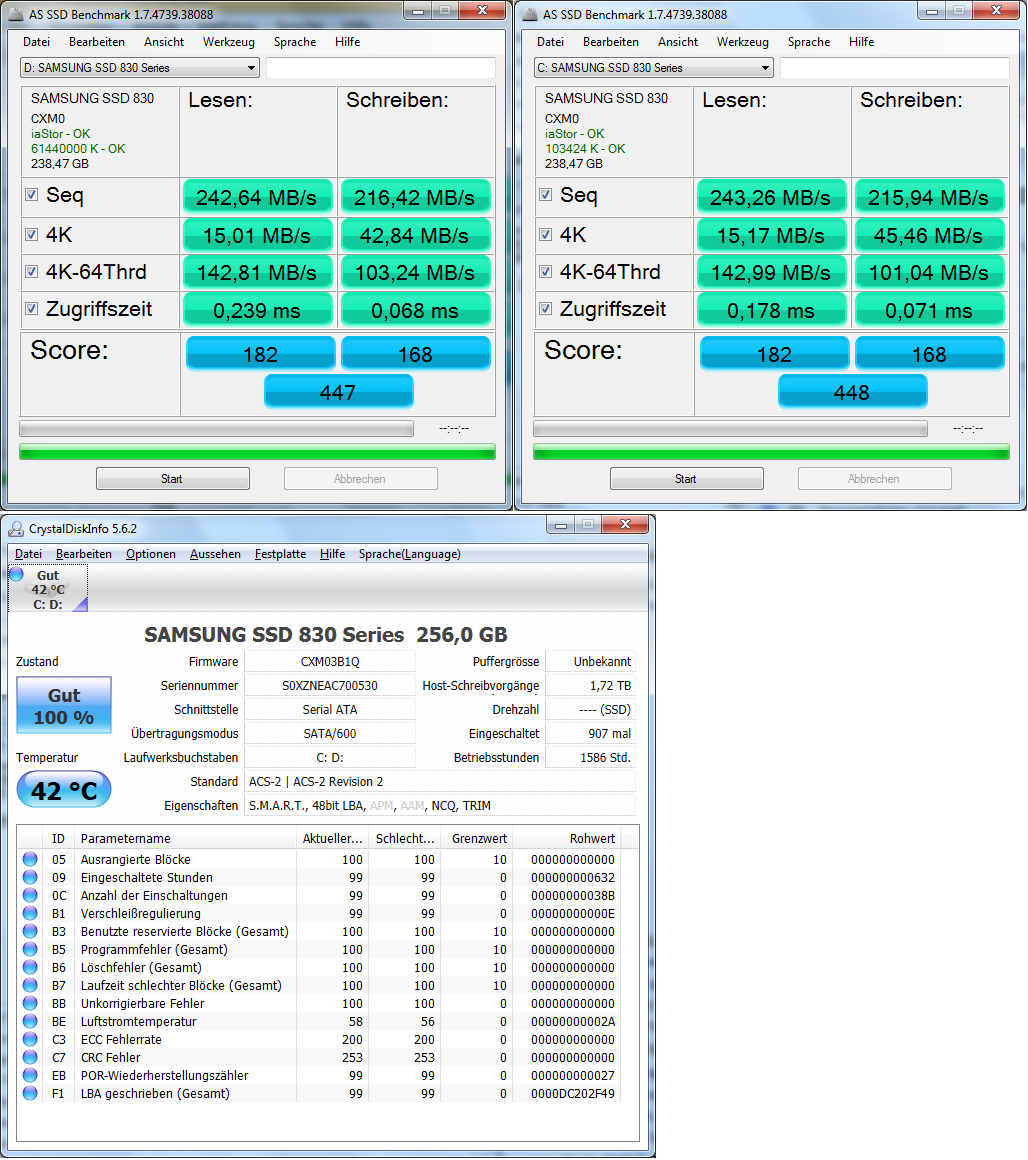Image resolution: width=1028 pixels, height=1160 pixels.
Task: Start benchmark in D: drive window
Action: click(172, 479)
